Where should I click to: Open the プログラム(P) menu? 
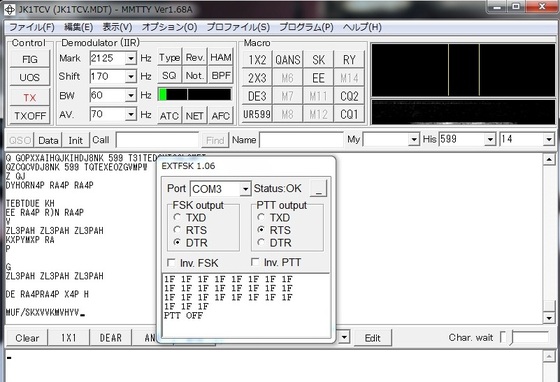click(306, 27)
